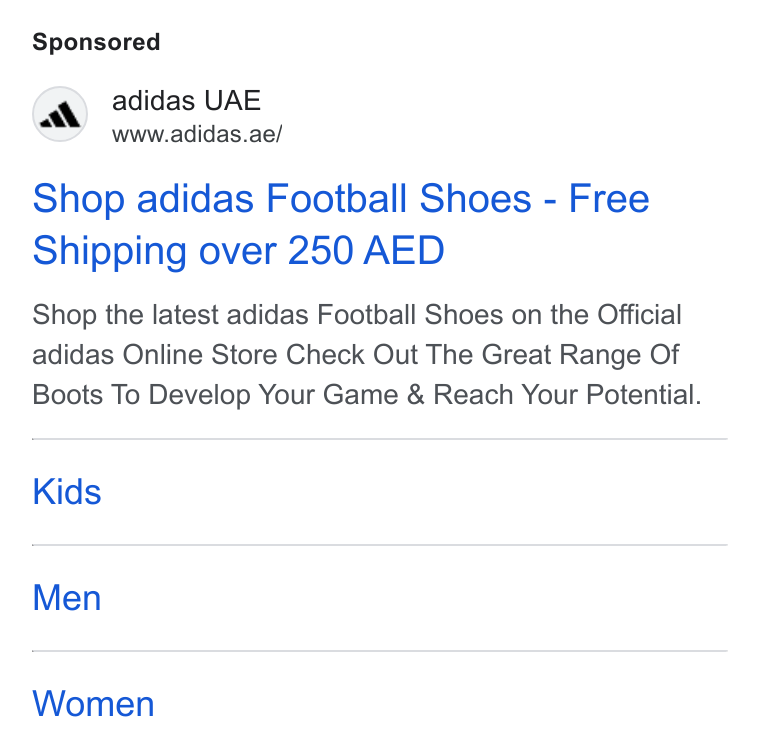Click the Shop adidas Football Shoes headline

[x=341, y=224]
